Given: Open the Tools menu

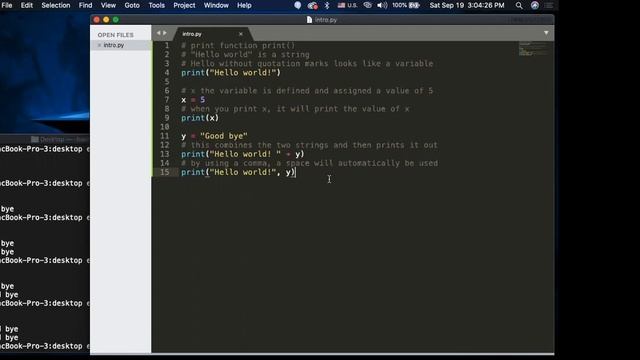Looking at the screenshot, I should pyautogui.click(x=156, y=5).
